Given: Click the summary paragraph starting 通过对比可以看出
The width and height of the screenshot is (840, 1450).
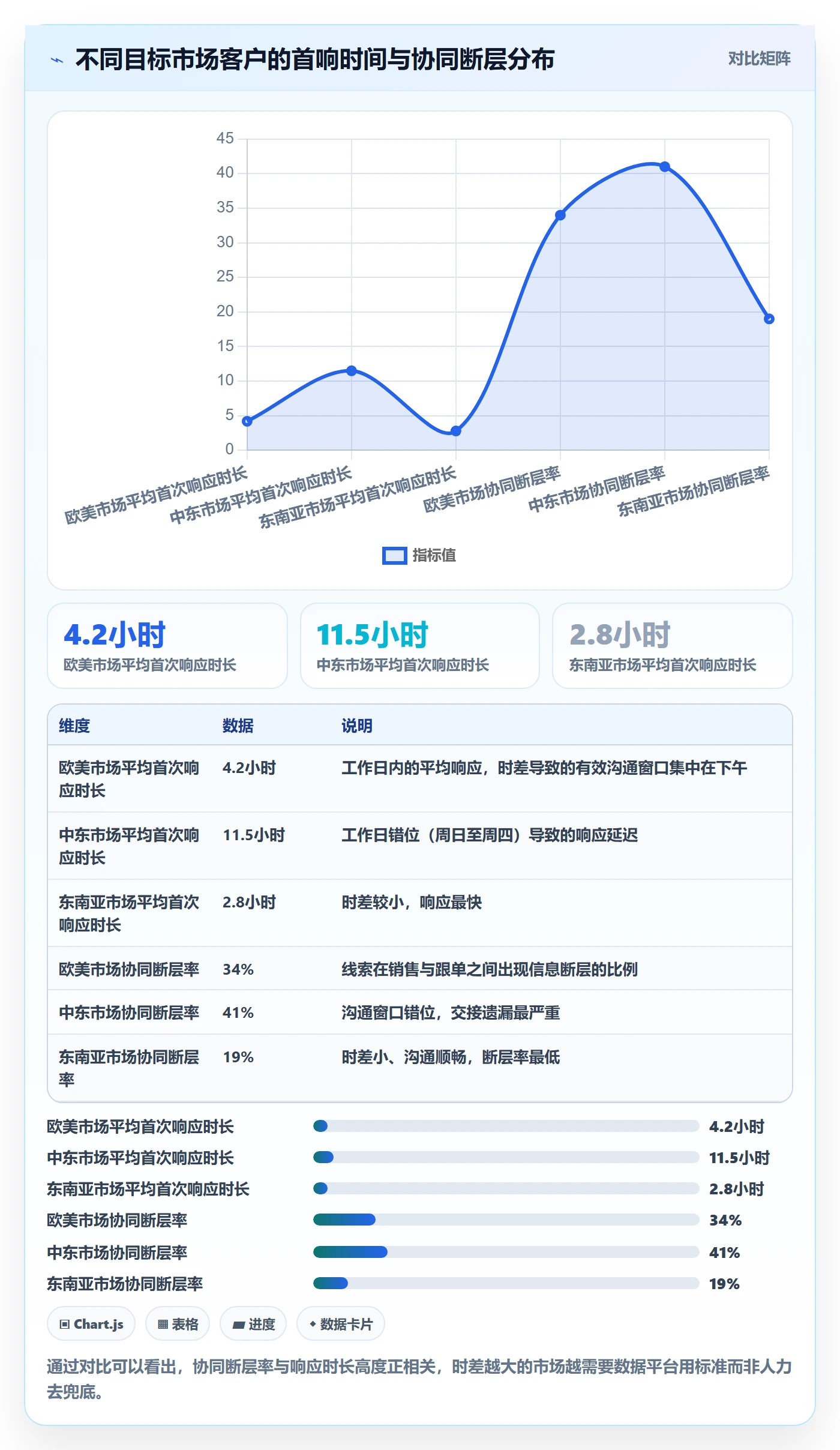Looking at the screenshot, I should [419, 1379].
